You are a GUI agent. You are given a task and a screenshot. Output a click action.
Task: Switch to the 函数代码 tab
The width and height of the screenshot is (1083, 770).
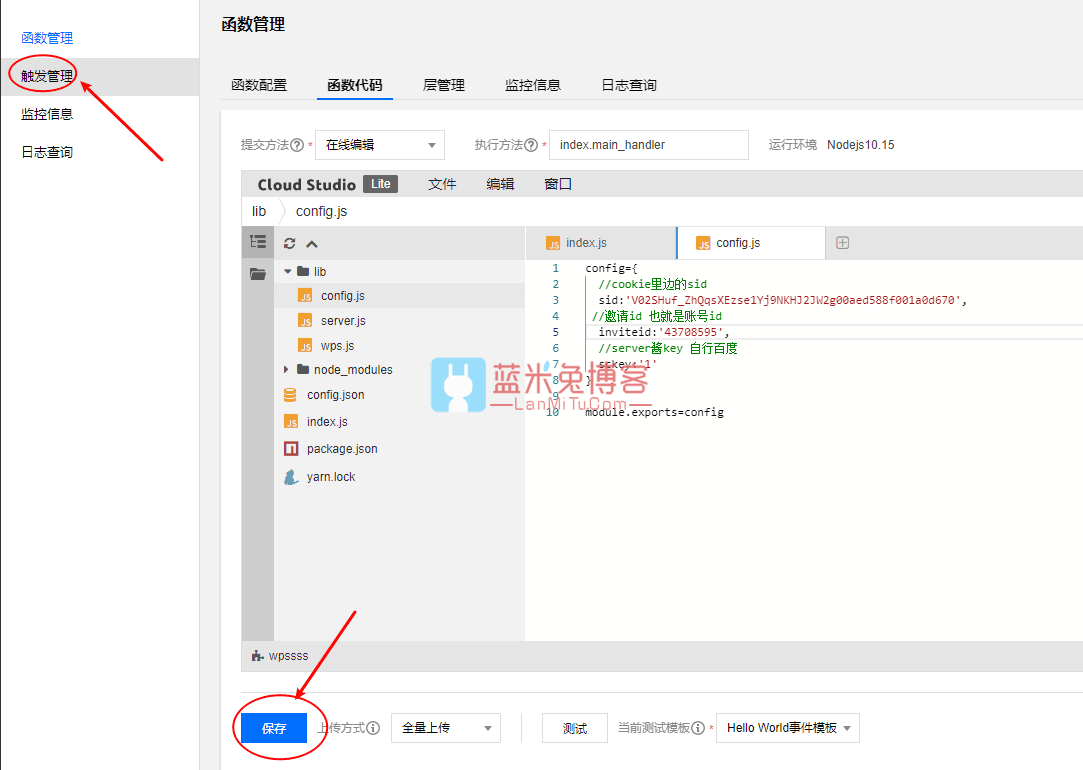[x=355, y=85]
